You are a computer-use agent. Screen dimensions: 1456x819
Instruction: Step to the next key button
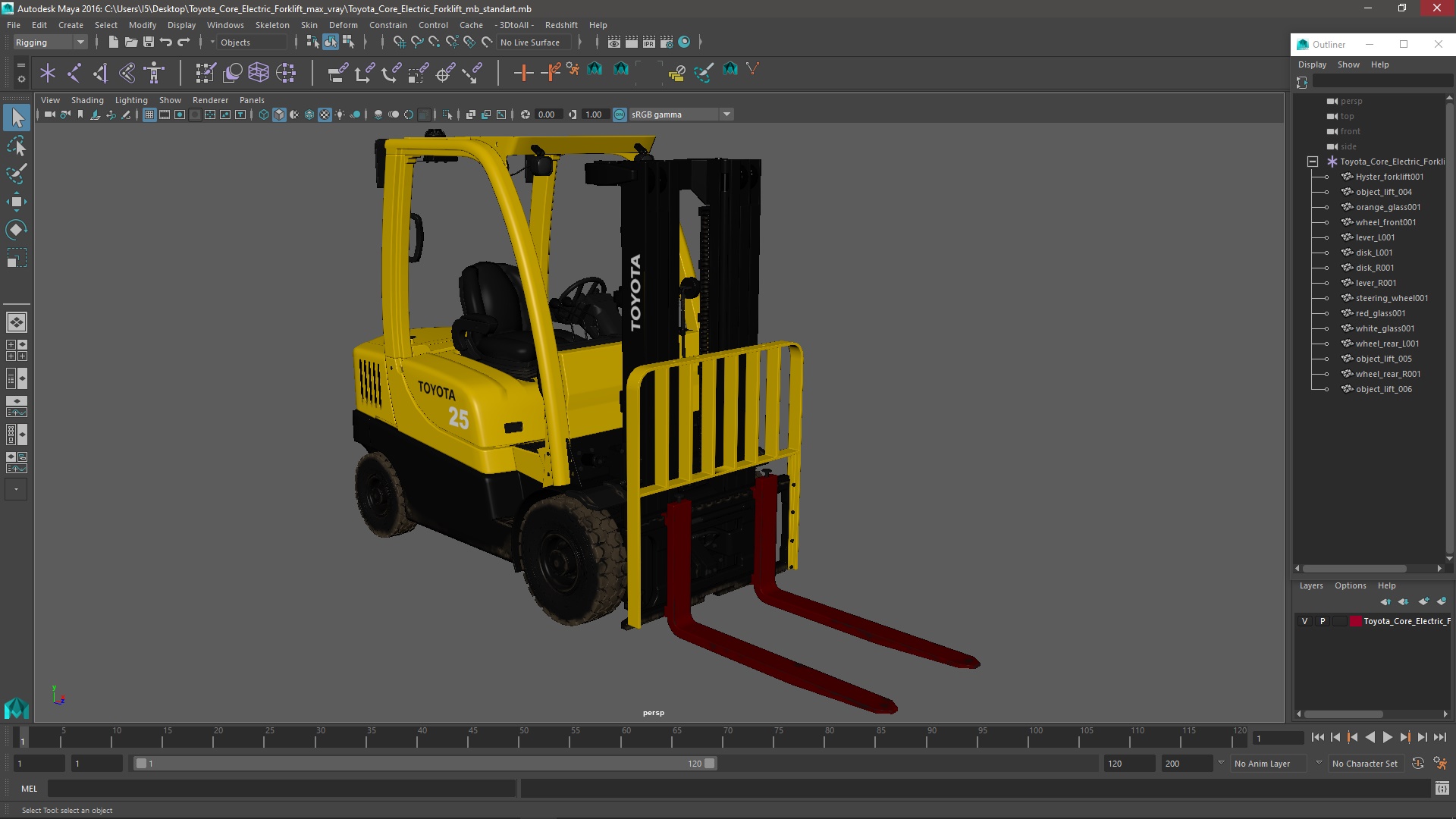[1405, 737]
